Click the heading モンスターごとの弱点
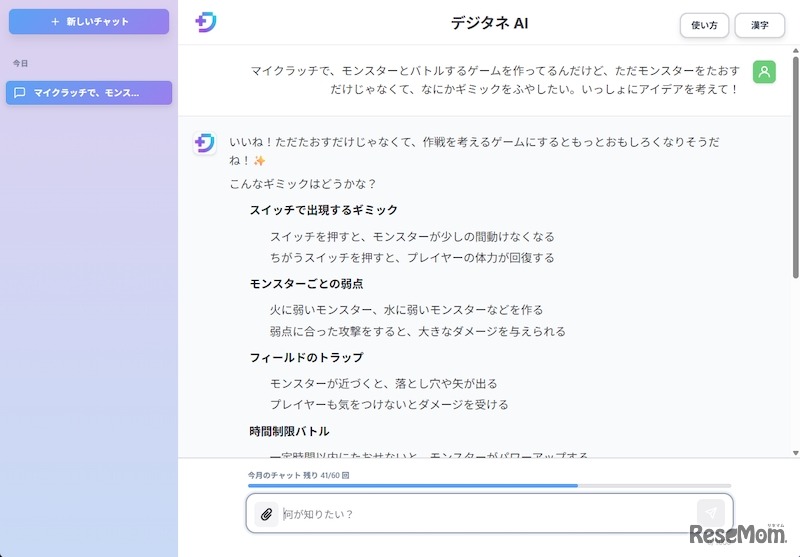The height and width of the screenshot is (557, 800). 306,284
